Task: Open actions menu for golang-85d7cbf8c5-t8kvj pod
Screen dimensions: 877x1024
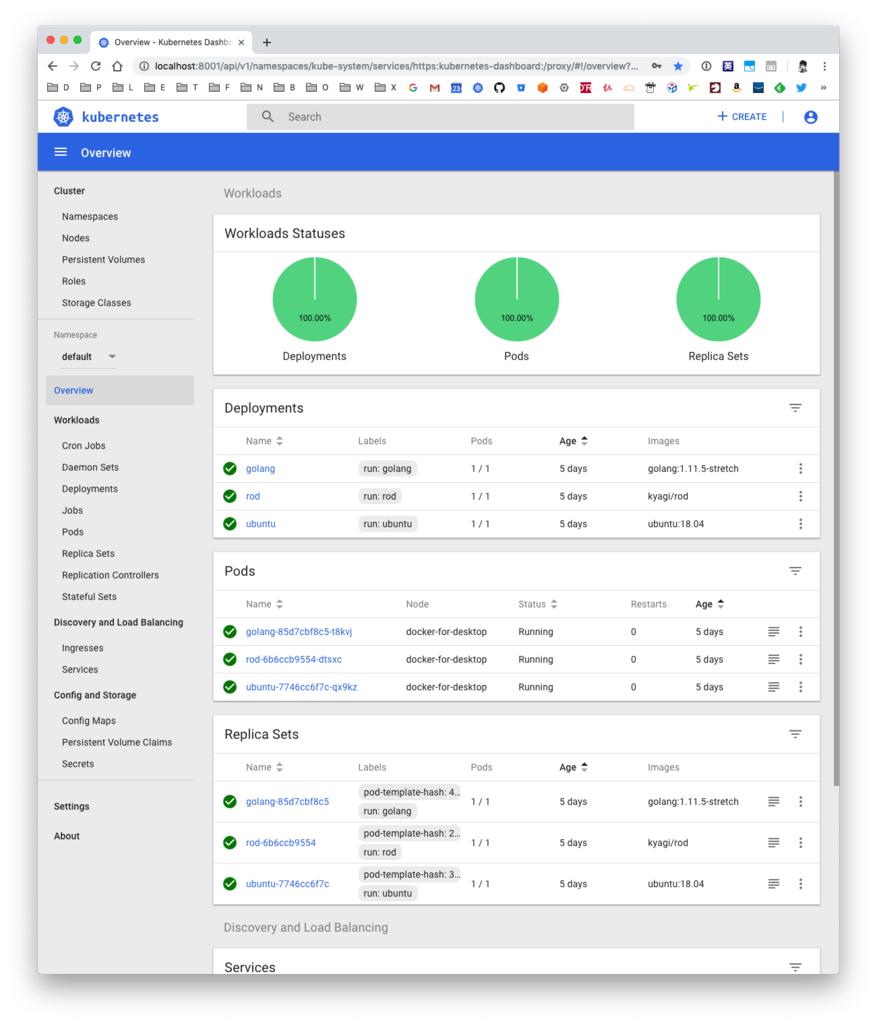Action: click(x=801, y=632)
